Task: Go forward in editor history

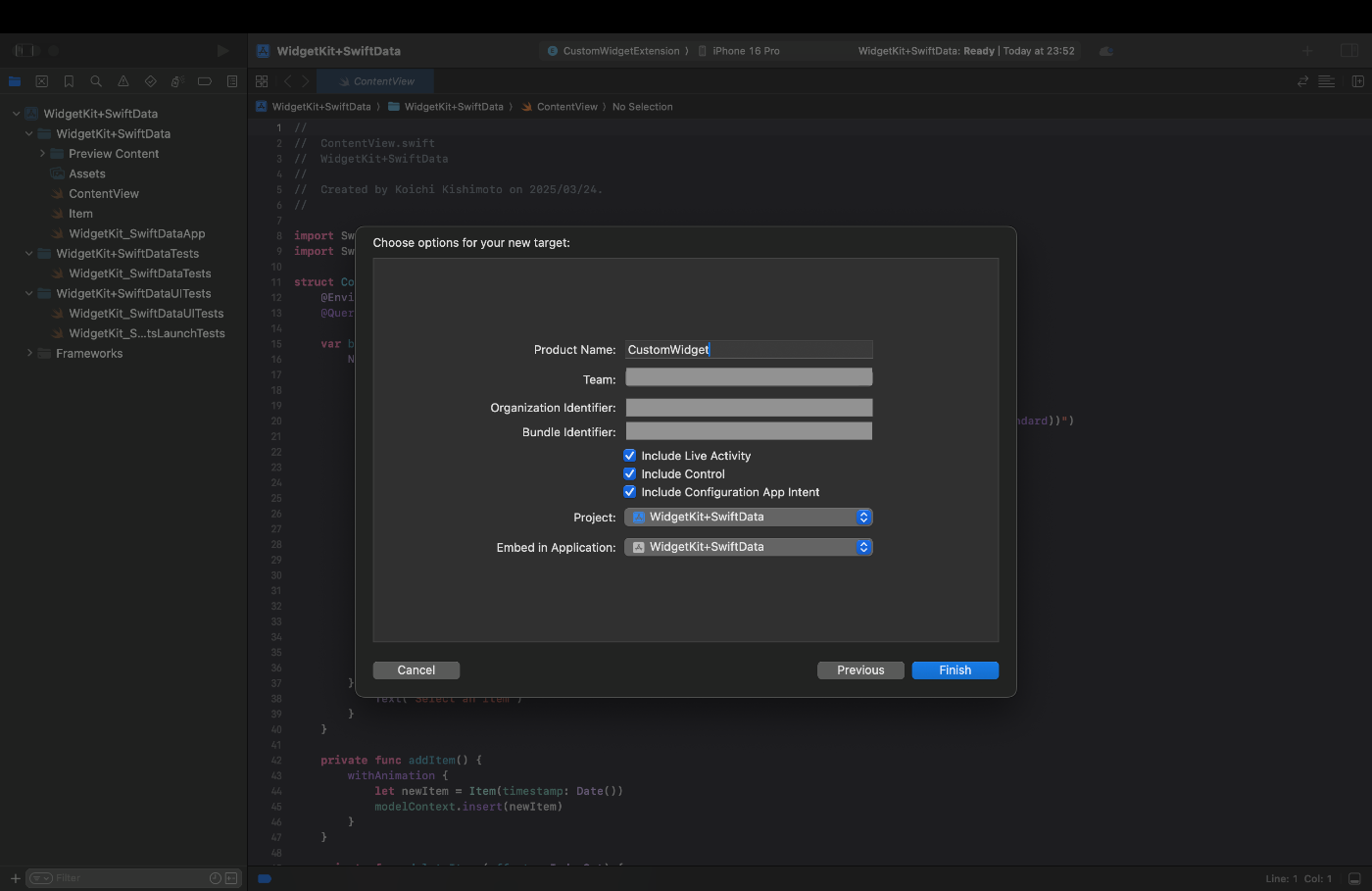Action: pos(306,81)
